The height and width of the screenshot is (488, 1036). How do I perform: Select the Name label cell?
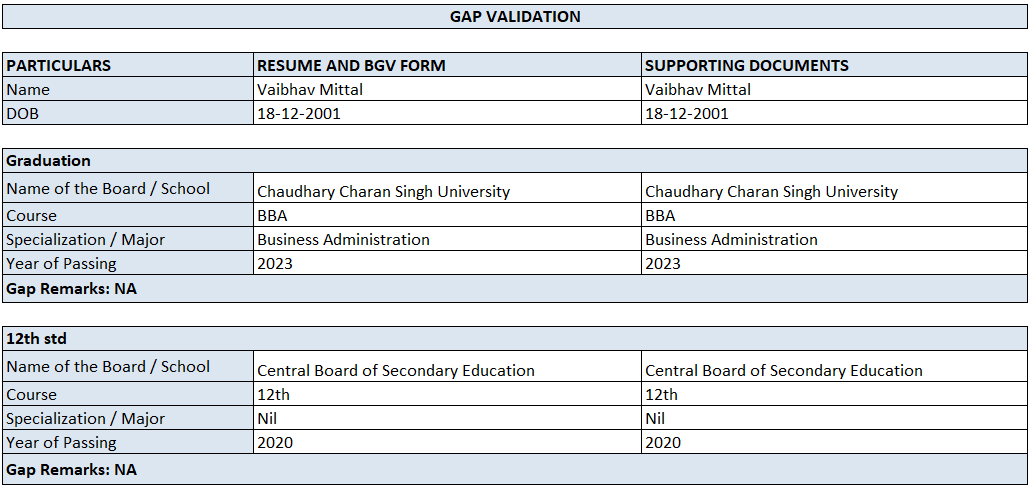tap(28, 90)
